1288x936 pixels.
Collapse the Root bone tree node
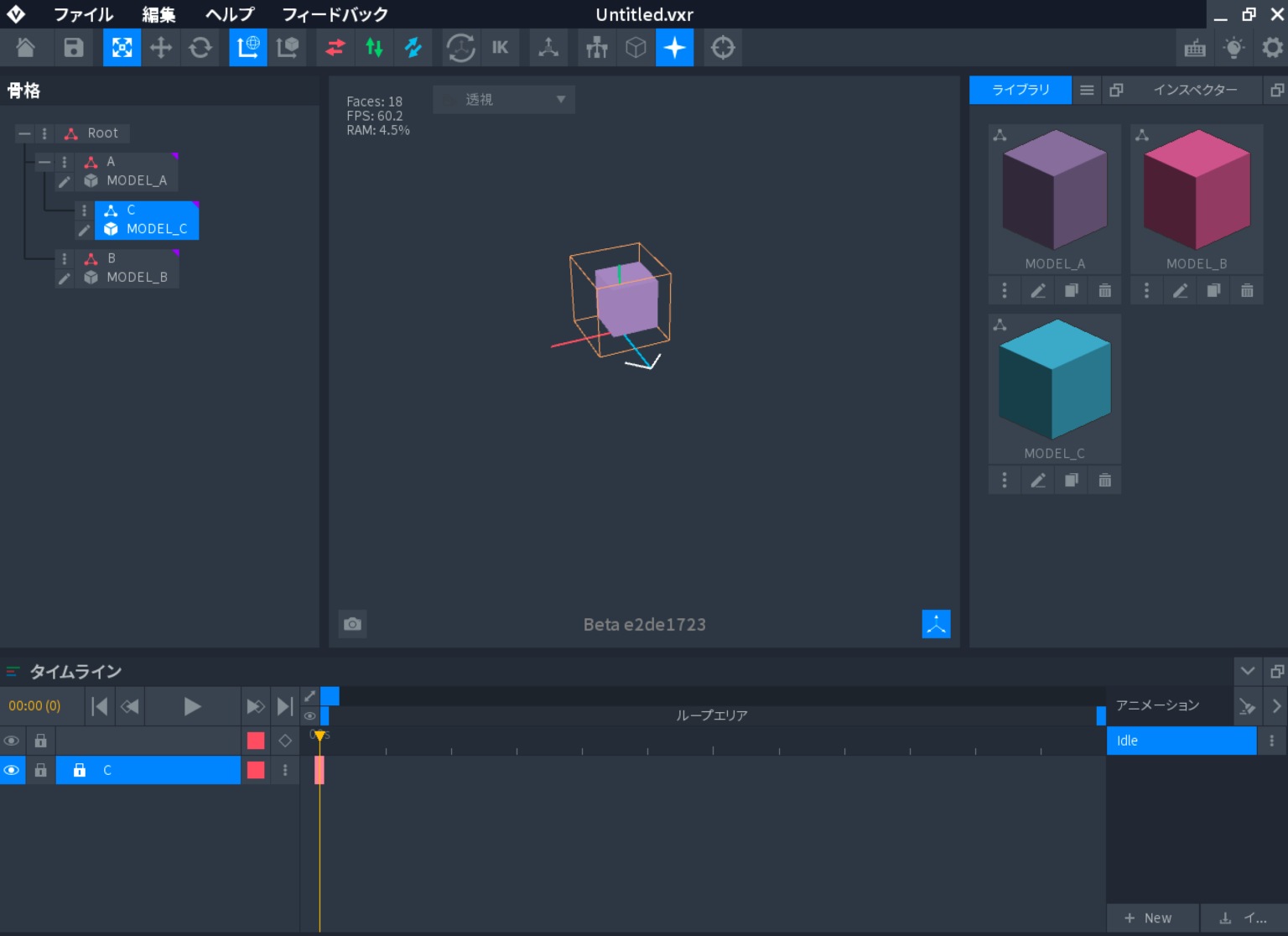coord(24,133)
